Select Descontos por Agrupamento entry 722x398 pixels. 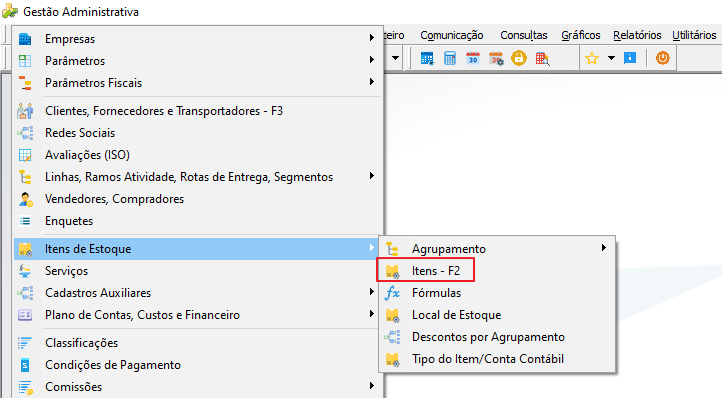[x=497, y=337]
